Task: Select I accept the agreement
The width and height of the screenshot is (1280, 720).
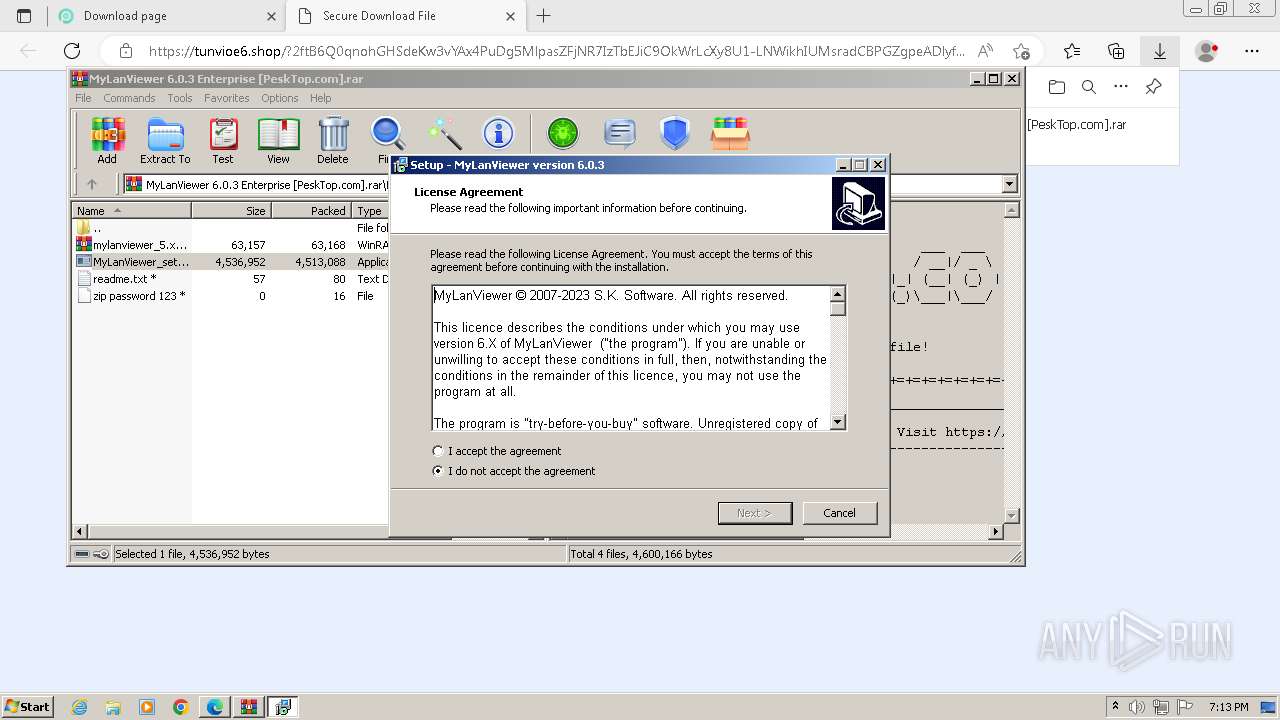Action: click(496, 451)
